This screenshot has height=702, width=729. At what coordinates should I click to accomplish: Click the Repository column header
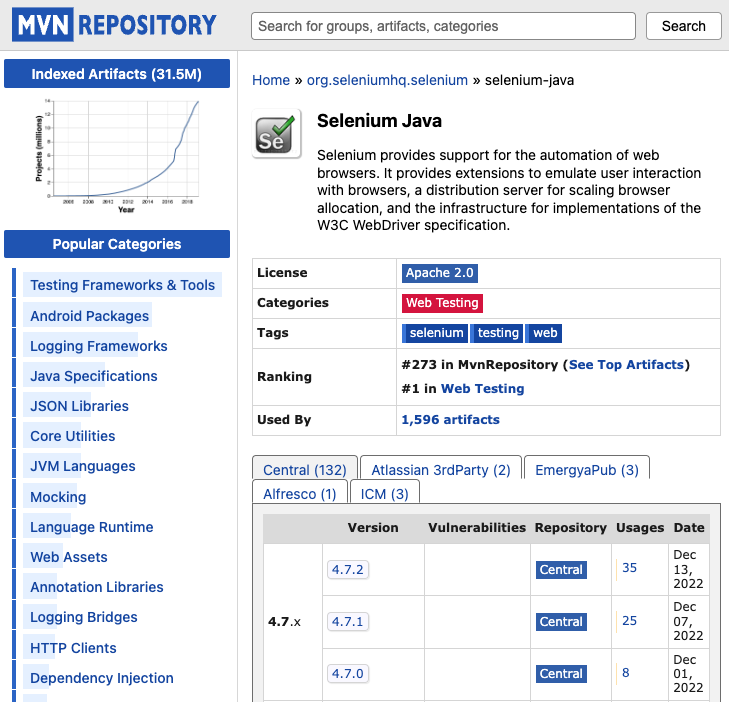tap(570, 528)
